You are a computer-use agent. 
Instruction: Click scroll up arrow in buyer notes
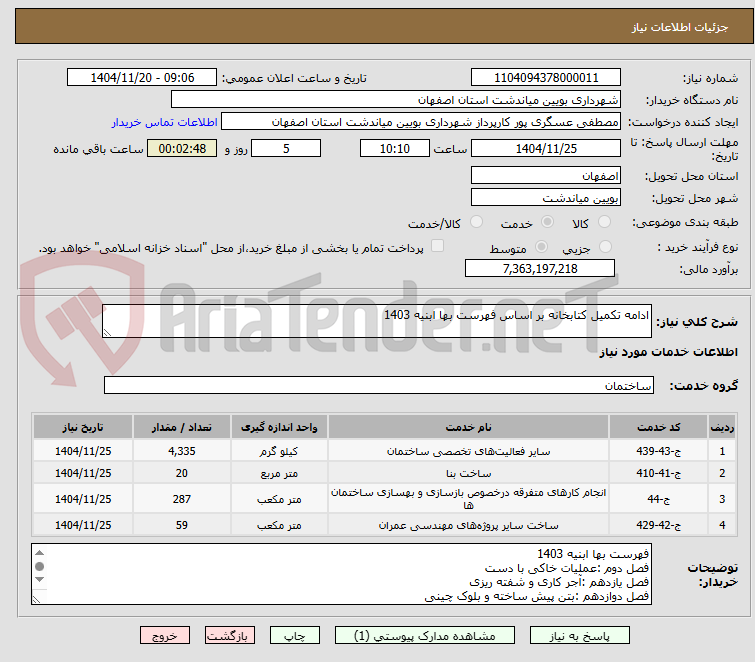(x=39, y=553)
